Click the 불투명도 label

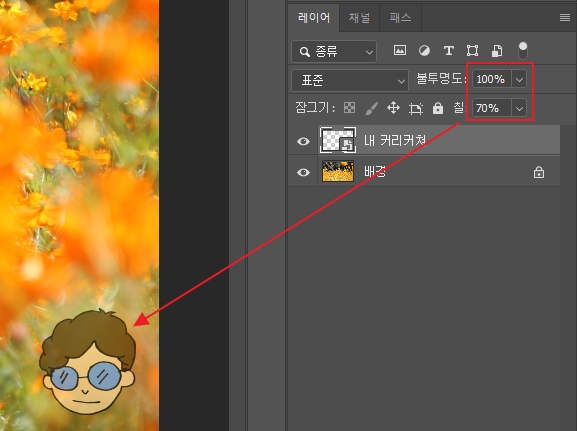(441, 79)
